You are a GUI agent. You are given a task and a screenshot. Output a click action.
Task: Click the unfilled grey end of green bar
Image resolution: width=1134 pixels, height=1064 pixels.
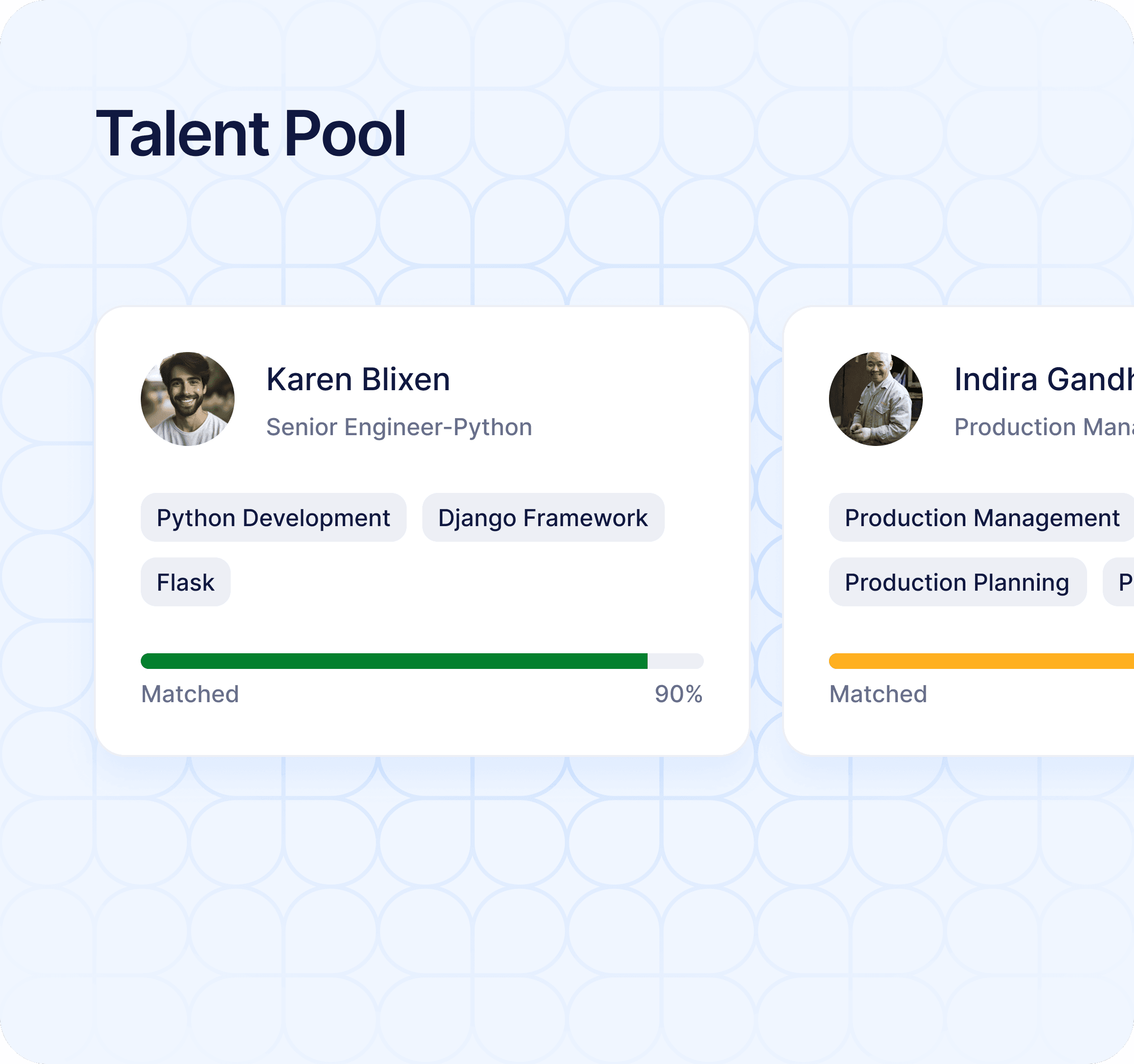click(x=676, y=661)
